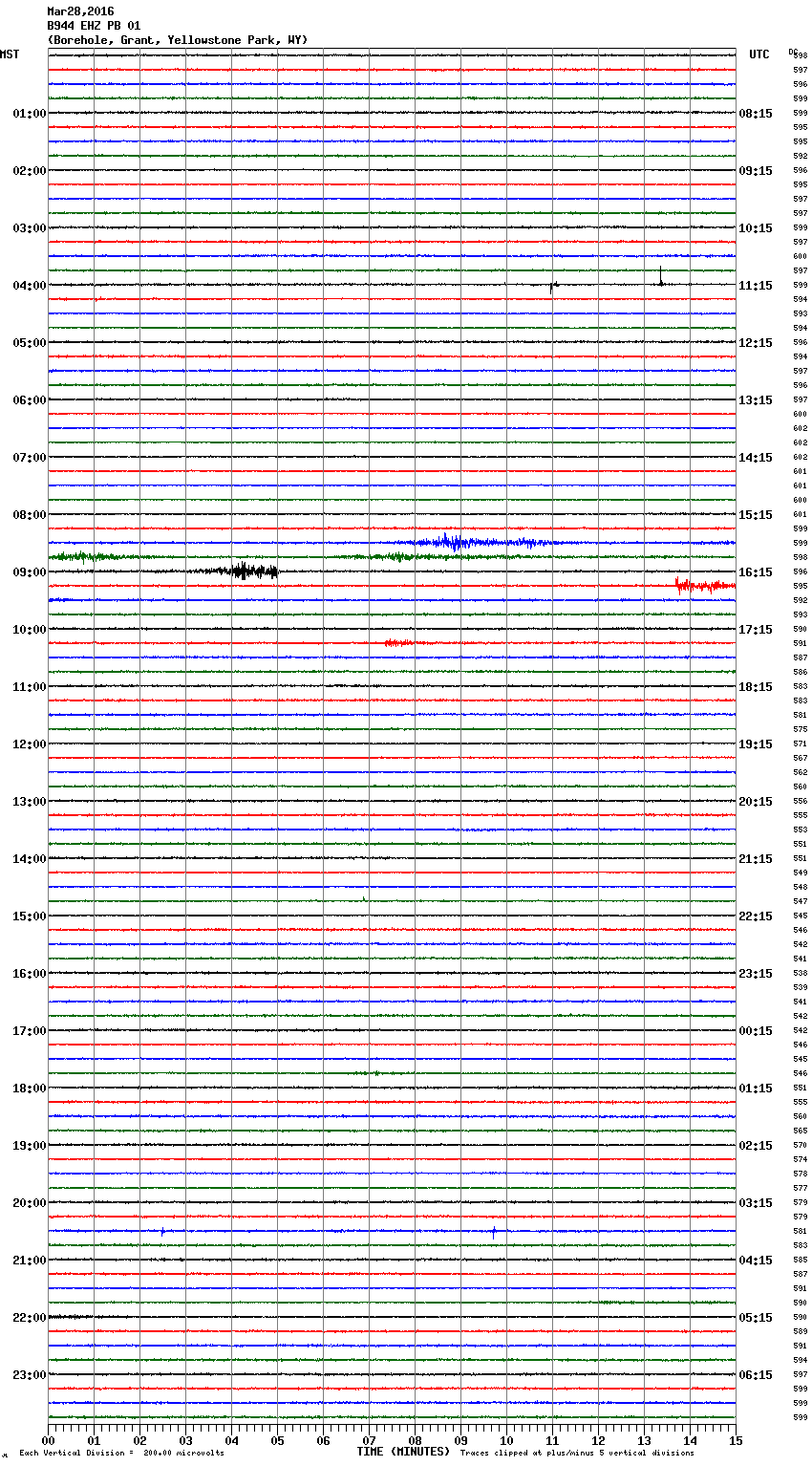The image size is (812, 1466).
Task: Click the "10" minute label on bottom axis
Action: pyautogui.click(x=506, y=1440)
